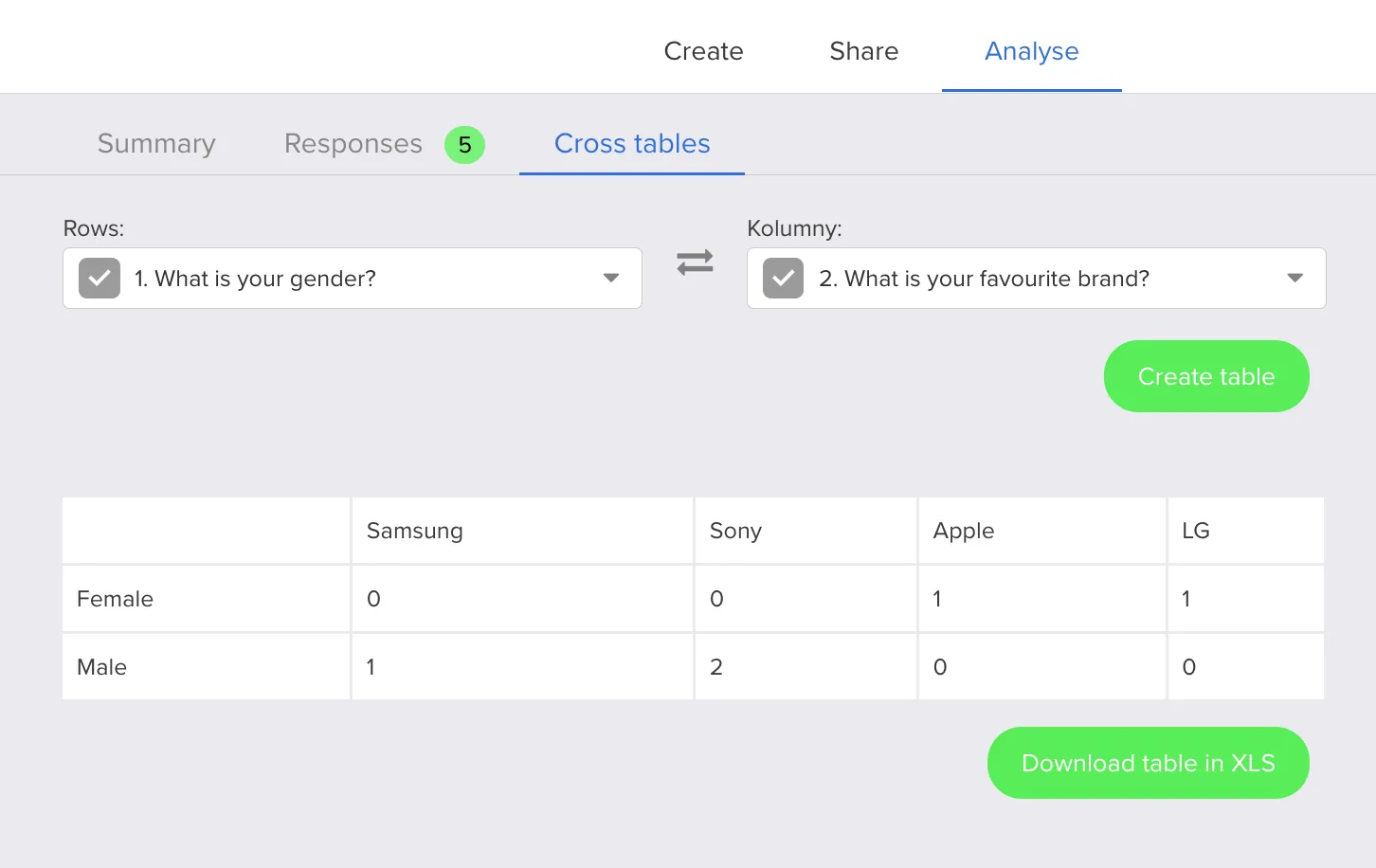Switch to the Create tab
The width and height of the screenshot is (1376, 868).
[x=703, y=51]
